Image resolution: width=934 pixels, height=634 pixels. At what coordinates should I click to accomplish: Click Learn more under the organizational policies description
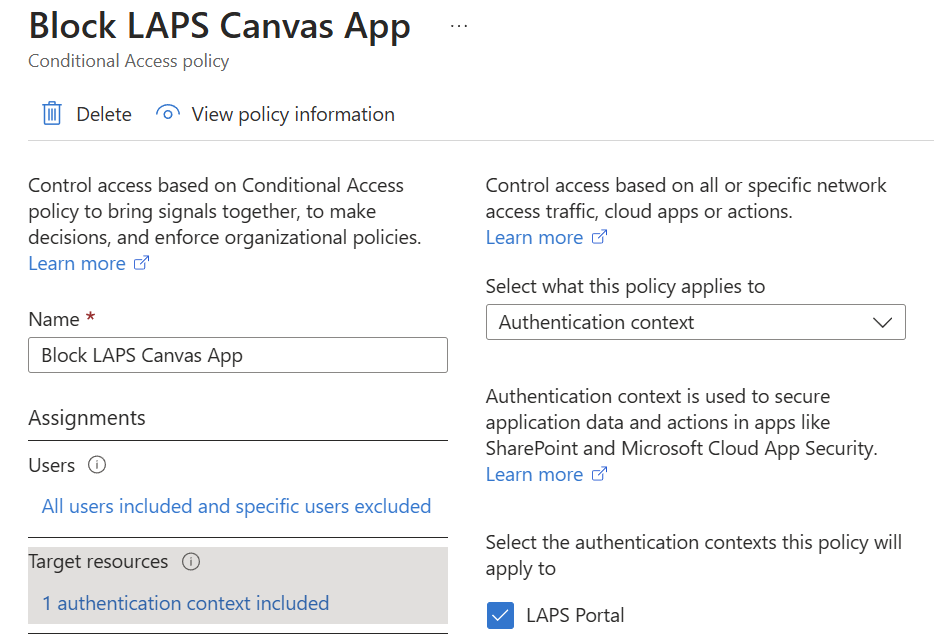tap(77, 264)
